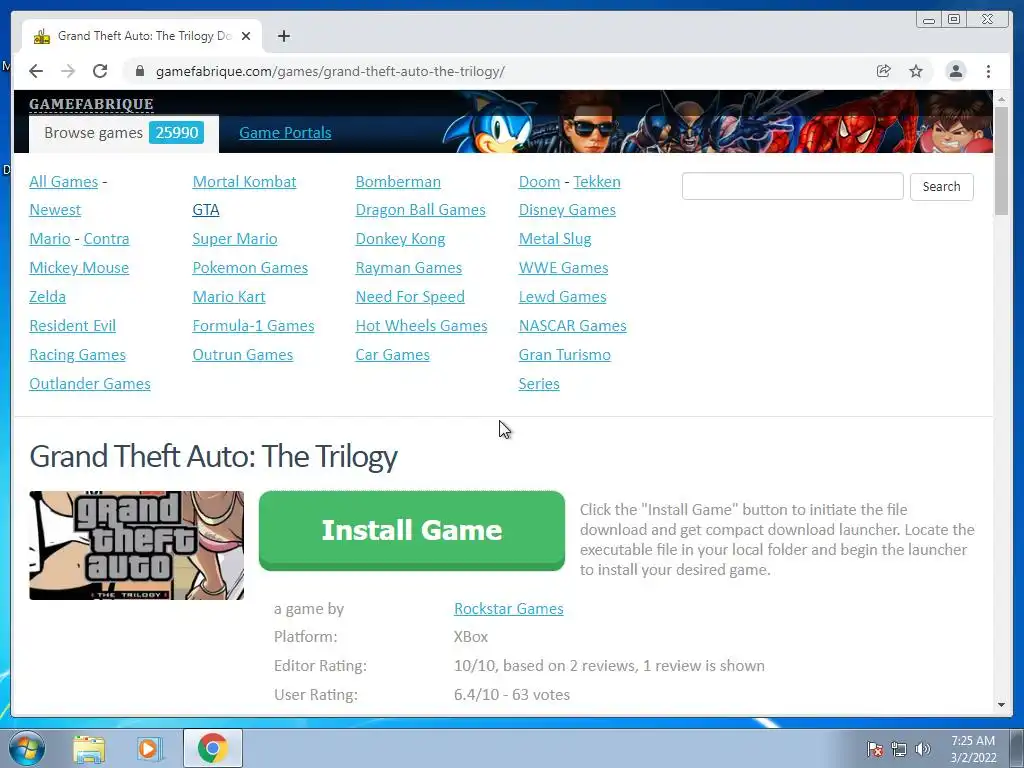
Task: Click the GTA Trilogy cover thumbnail
Action: point(136,545)
